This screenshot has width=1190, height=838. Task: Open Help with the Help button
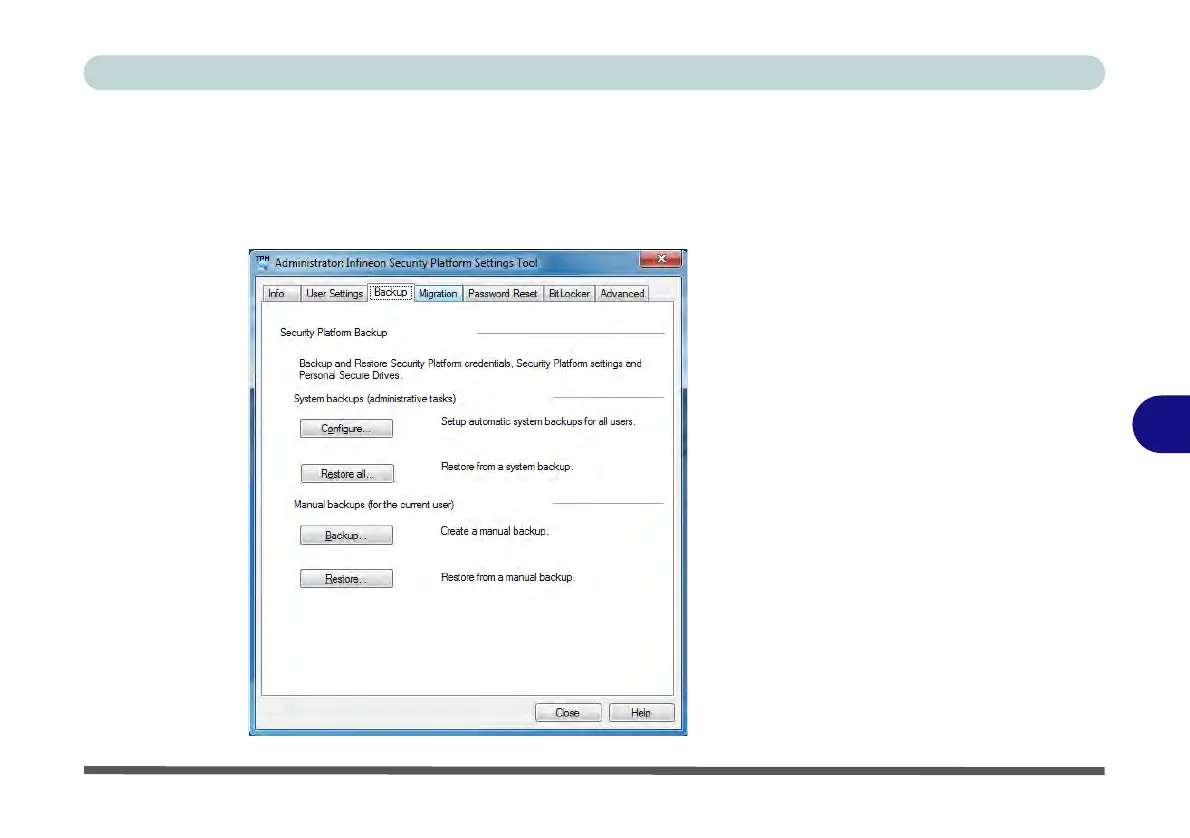point(641,713)
